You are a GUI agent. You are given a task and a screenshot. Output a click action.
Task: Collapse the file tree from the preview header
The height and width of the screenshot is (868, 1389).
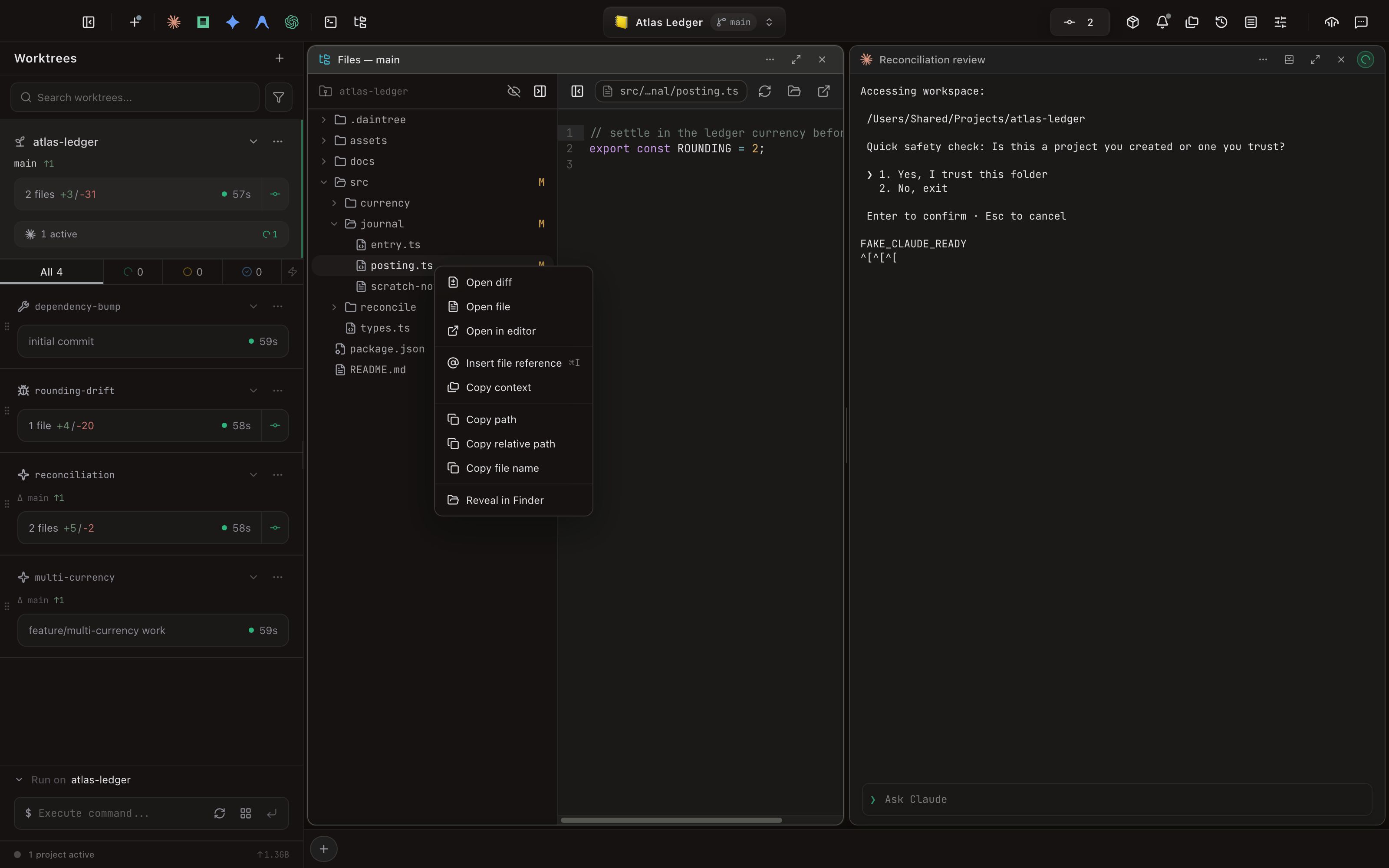point(577,91)
